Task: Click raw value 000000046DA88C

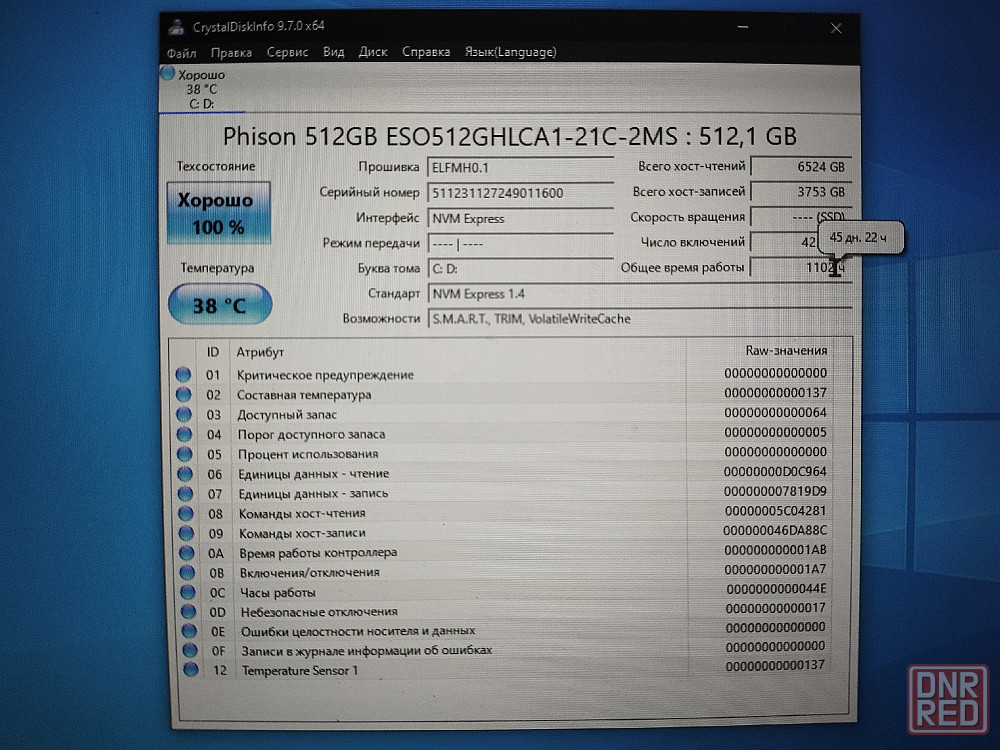Action: pos(775,531)
